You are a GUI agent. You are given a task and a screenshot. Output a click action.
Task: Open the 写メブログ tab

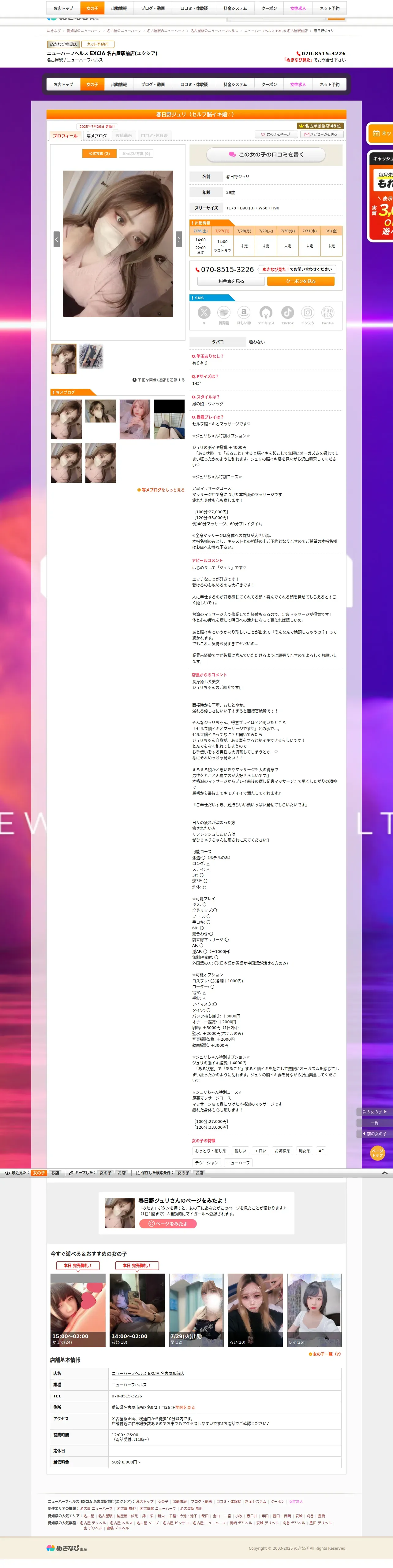coord(96,136)
